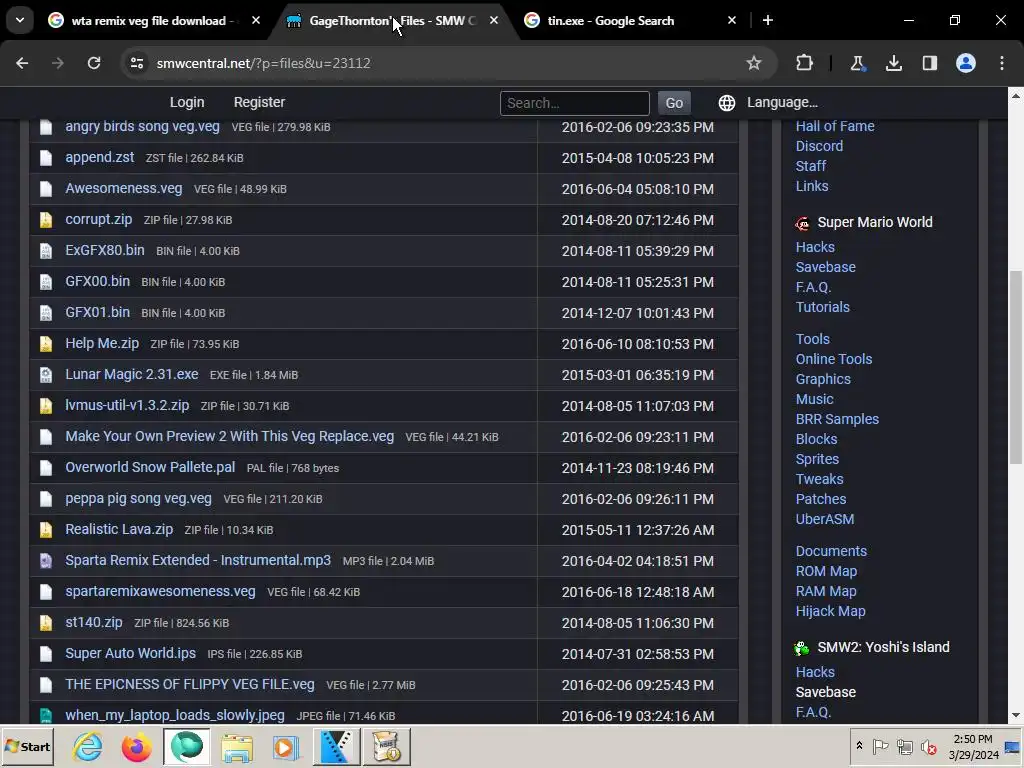Open angry birds song veg.veg link

[142, 127]
